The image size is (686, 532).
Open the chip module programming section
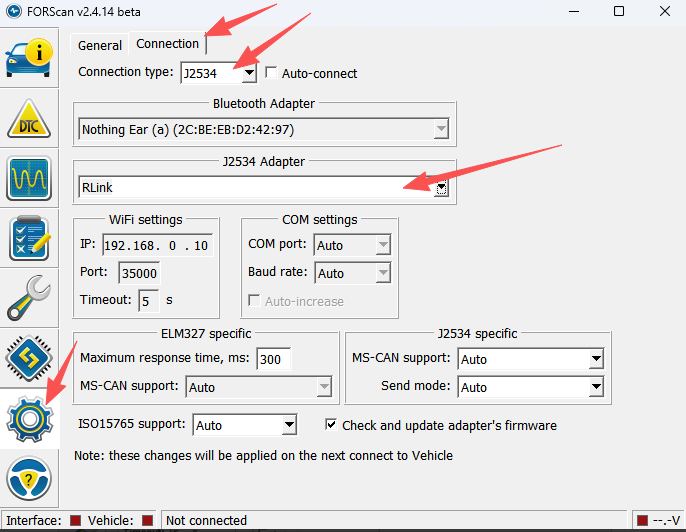(30, 358)
